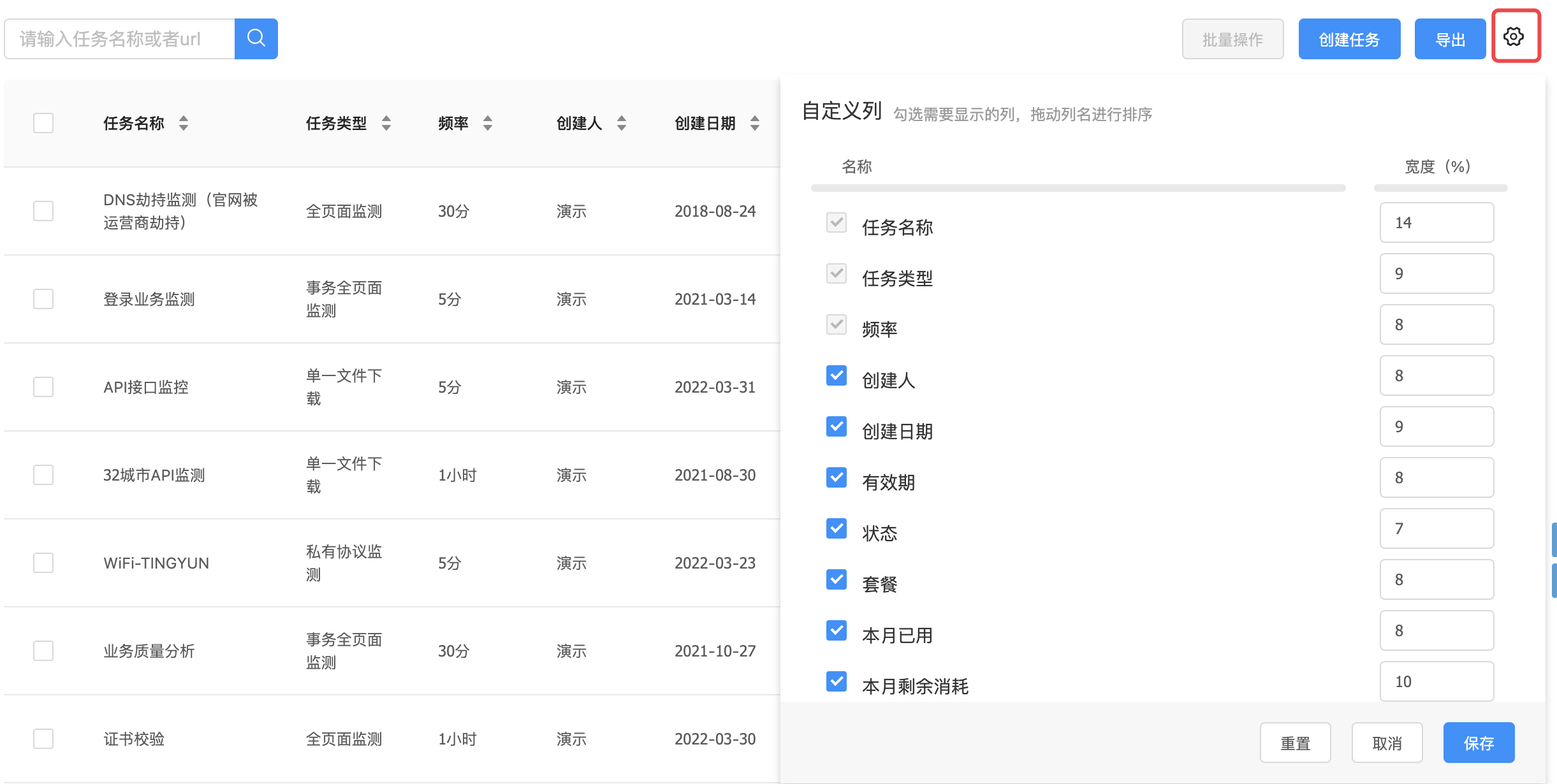Screen dimensions: 1557x784
Task: Select all tasks via header checkbox
Action: 43,123
